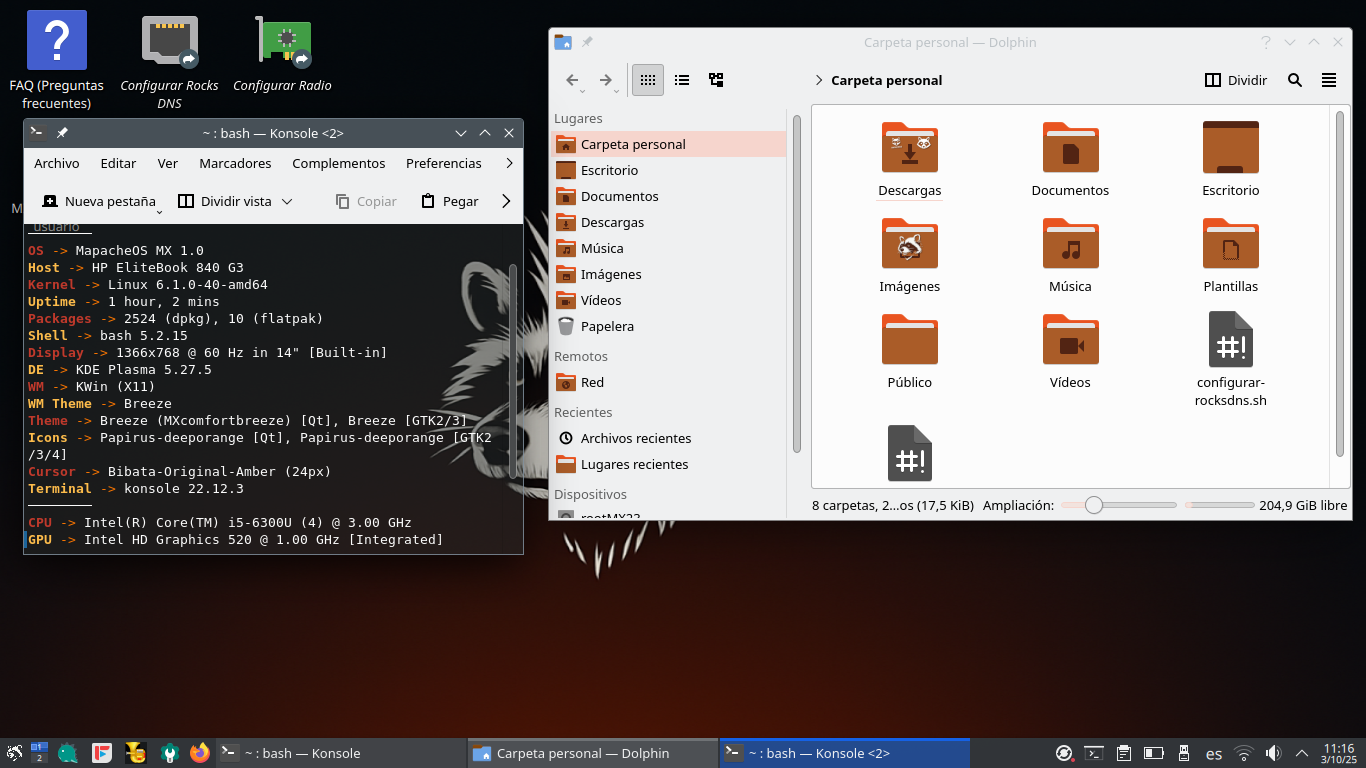
Task: Expand the hidden Konsole menu bar items
Action: [x=510, y=163]
